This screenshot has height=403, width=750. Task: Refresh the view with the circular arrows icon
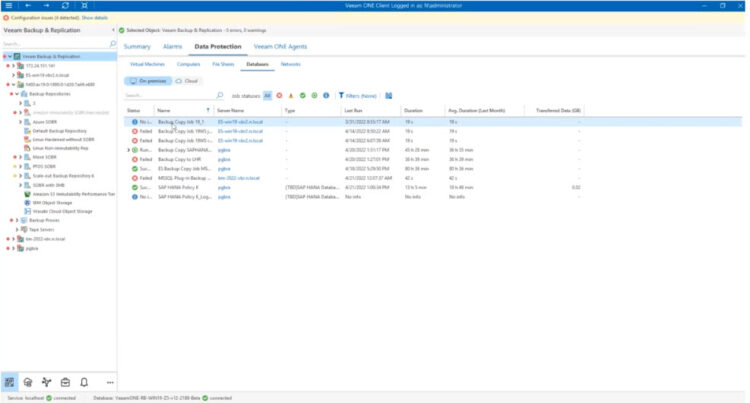pyautogui.click(x=65, y=5)
